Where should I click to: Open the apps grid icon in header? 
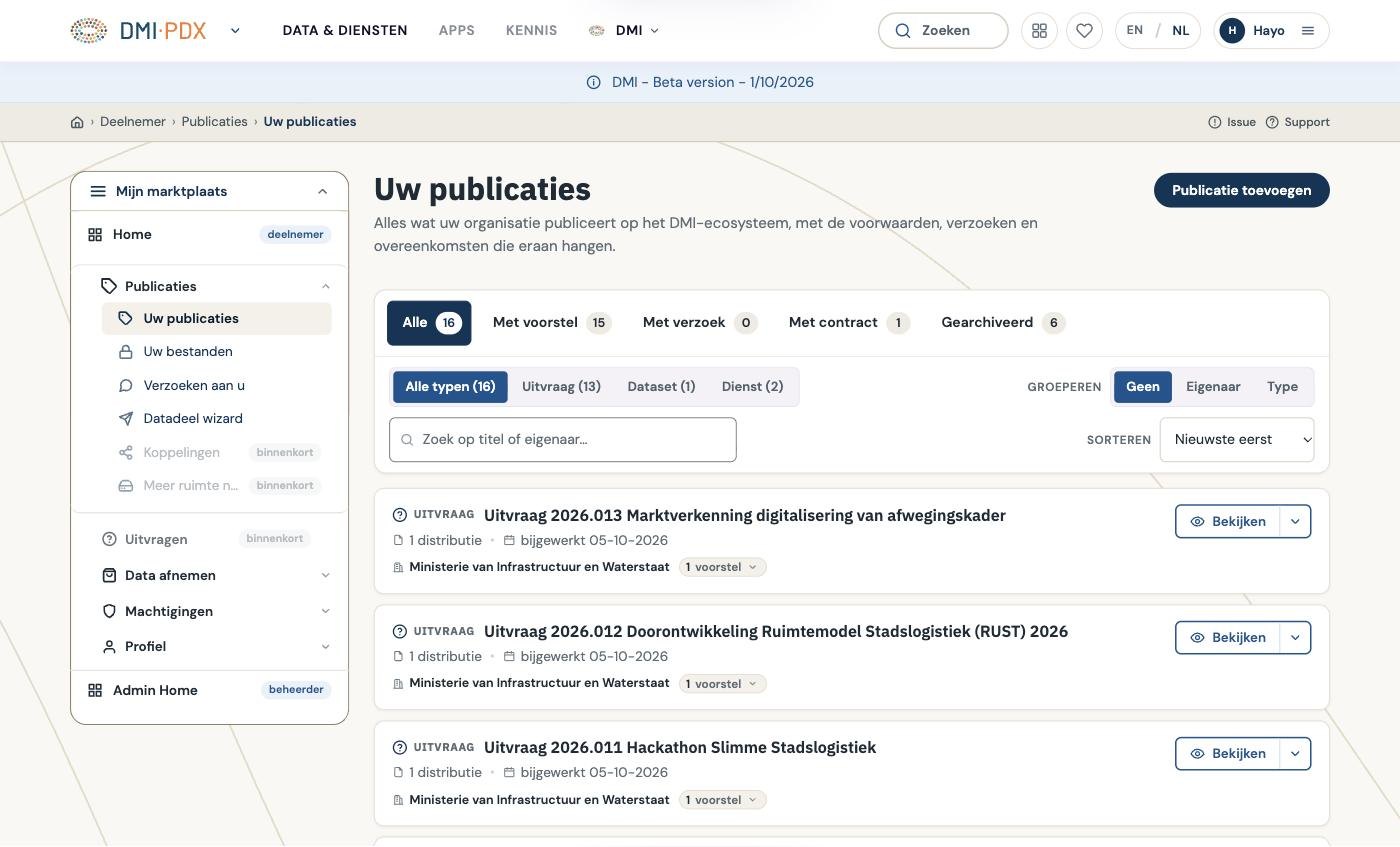(x=1039, y=30)
